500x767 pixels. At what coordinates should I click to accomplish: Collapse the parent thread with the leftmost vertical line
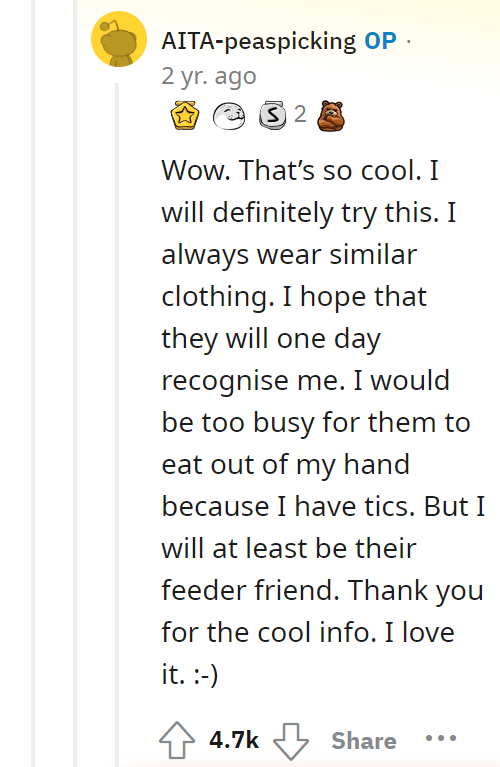click(x=33, y=384)
